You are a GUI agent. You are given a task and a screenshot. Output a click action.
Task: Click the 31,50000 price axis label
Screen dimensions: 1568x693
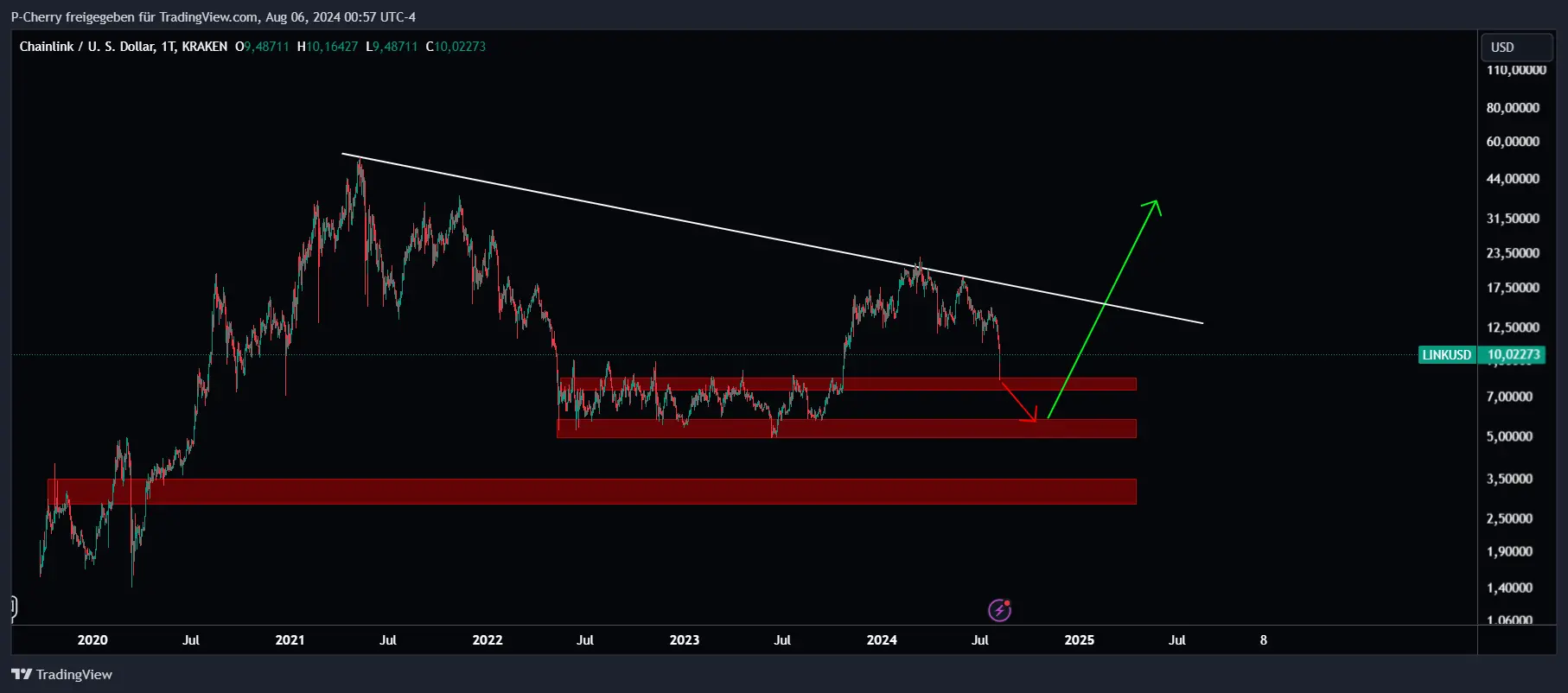[x=1513, y=219]
